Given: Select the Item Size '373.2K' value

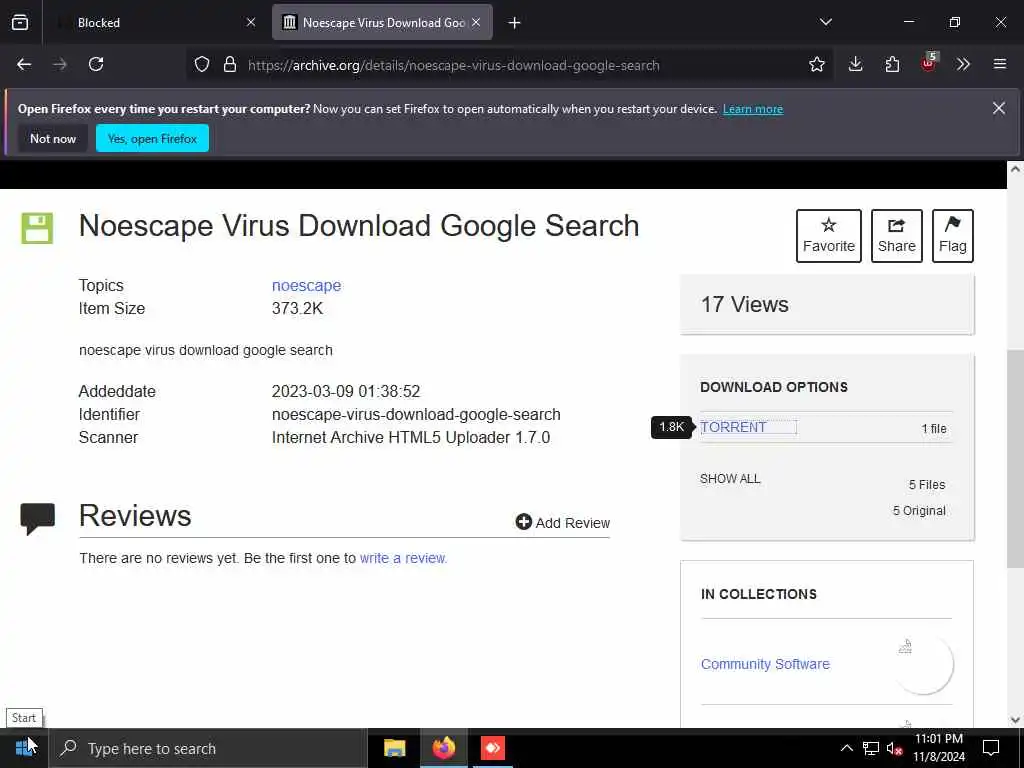Looking at the screenshot, I should point(297,308).
